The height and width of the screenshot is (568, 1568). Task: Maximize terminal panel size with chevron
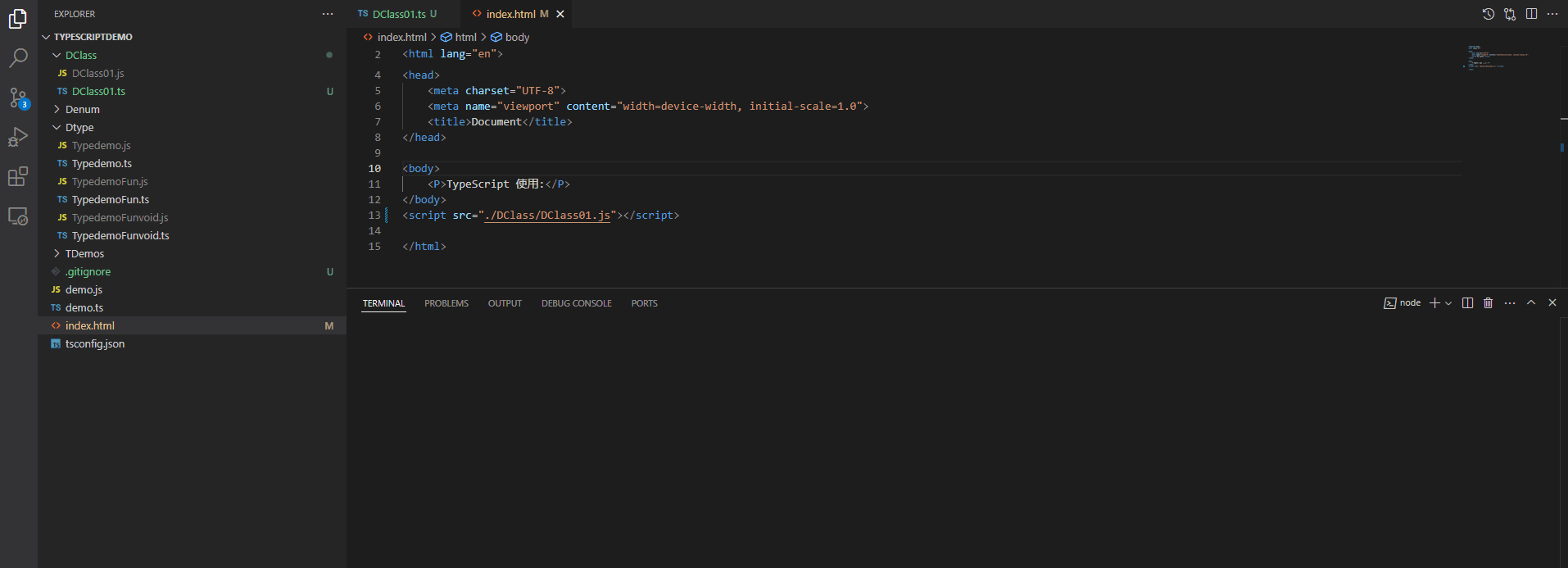coord(1530,303)
